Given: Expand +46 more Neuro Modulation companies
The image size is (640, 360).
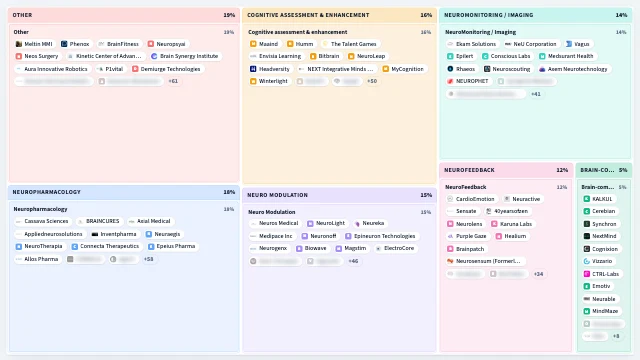Looking at the screenshot, I should click(x=353, y=261).
